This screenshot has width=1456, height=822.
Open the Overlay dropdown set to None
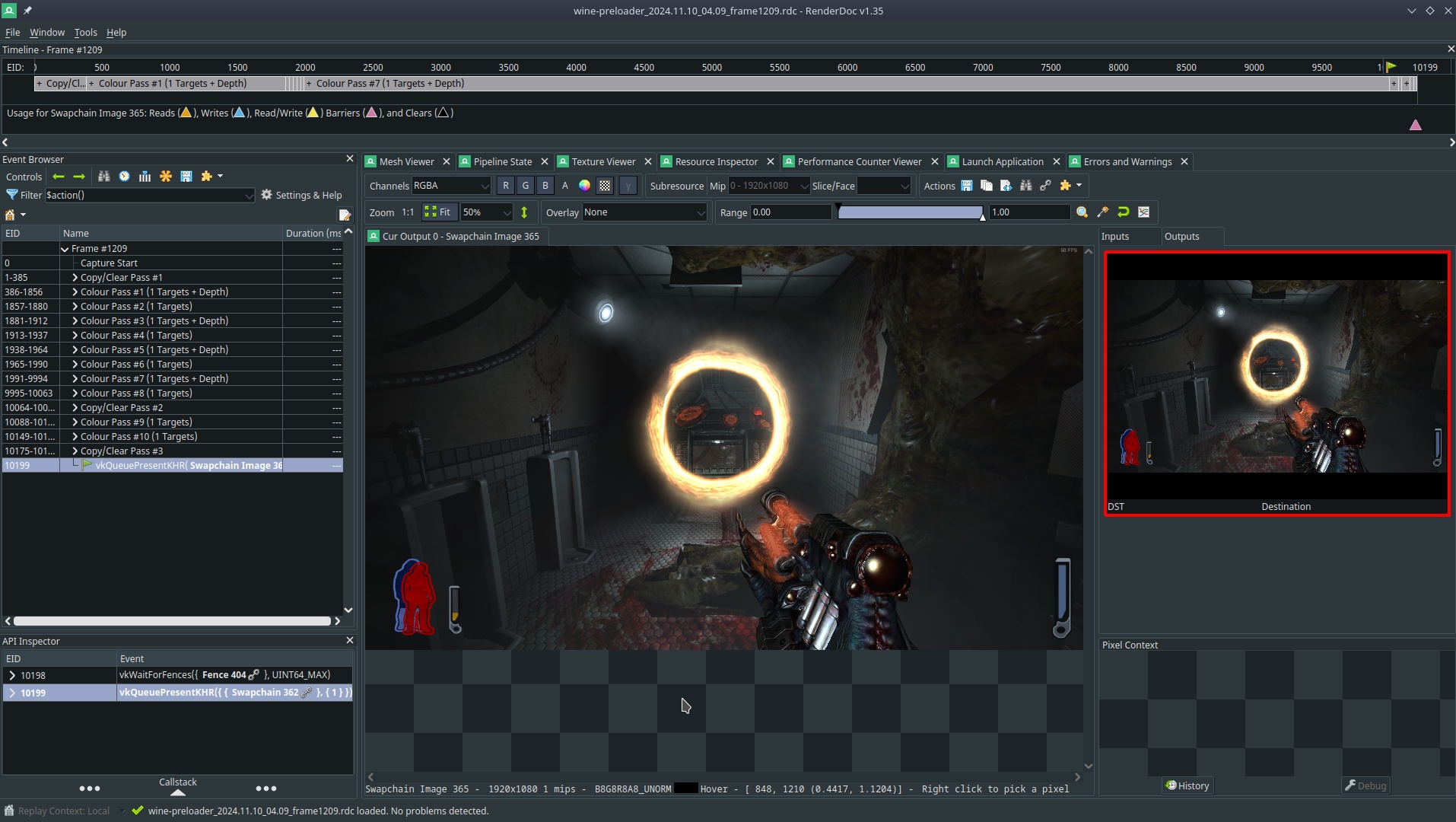644,212
